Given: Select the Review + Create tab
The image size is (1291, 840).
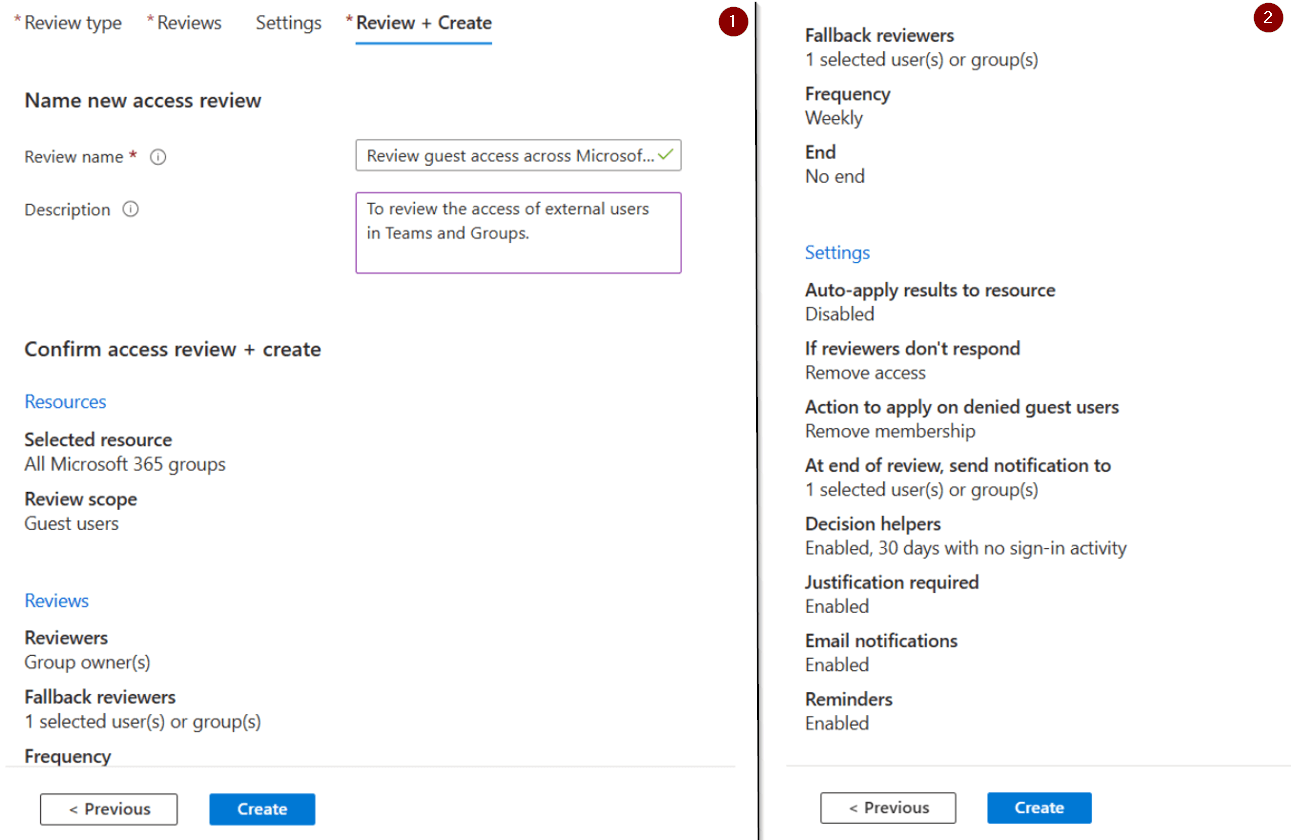Looking at the screenshot, I should coord(423,23).
